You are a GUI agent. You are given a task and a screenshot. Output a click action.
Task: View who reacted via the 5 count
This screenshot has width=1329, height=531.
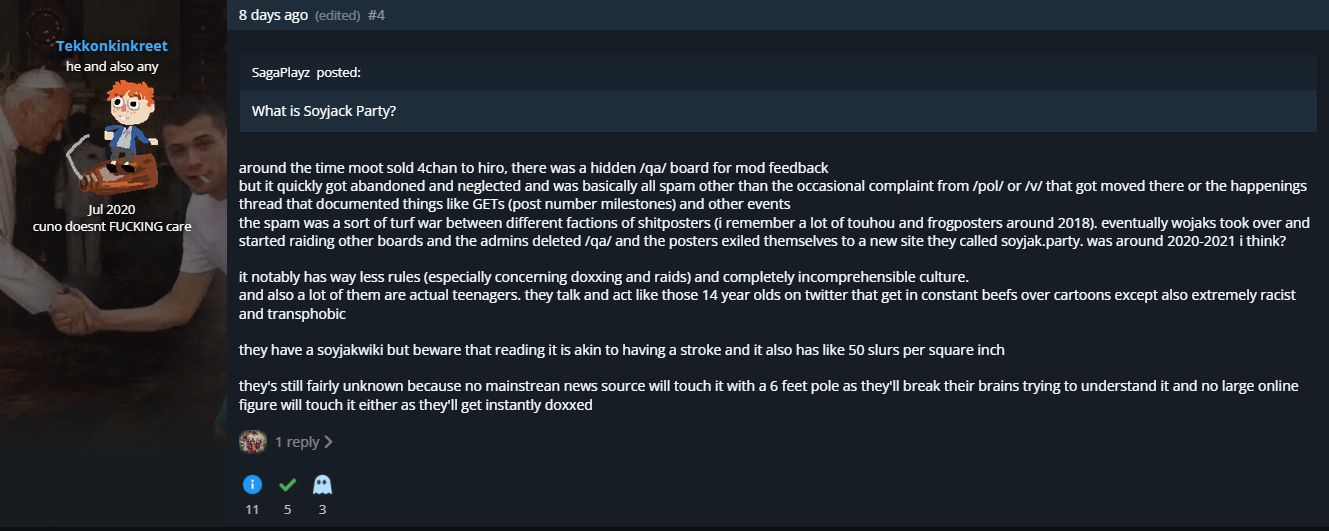click(287, 509)
